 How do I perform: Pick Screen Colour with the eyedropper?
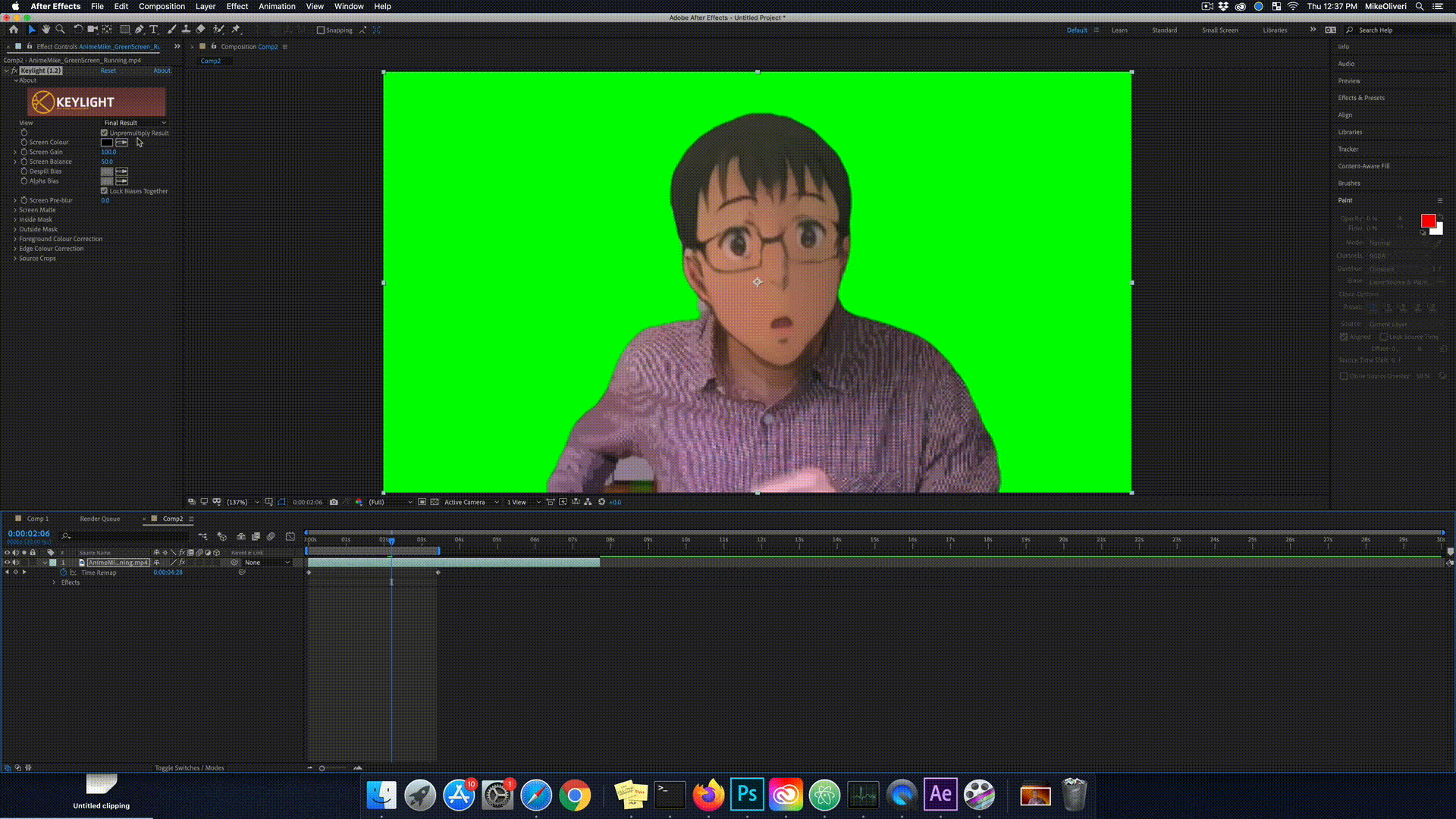pos(121,143)
